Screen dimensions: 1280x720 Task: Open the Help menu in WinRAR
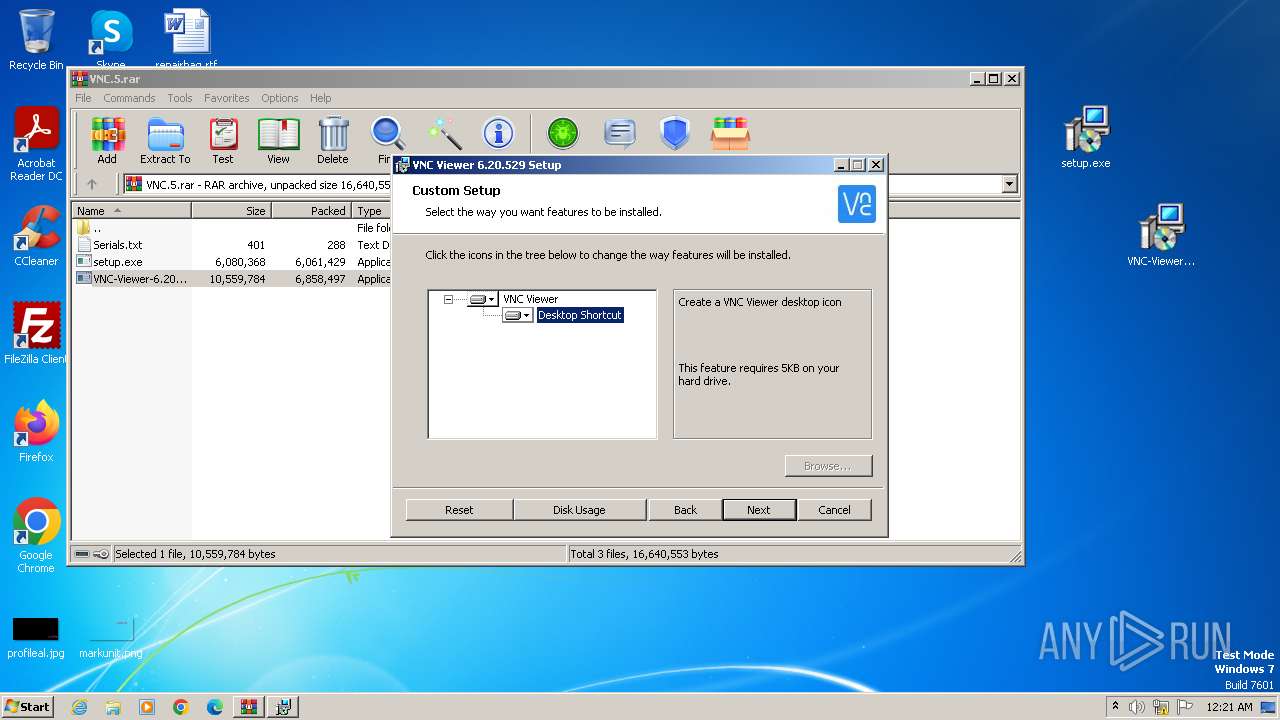(x=320, y=98)
